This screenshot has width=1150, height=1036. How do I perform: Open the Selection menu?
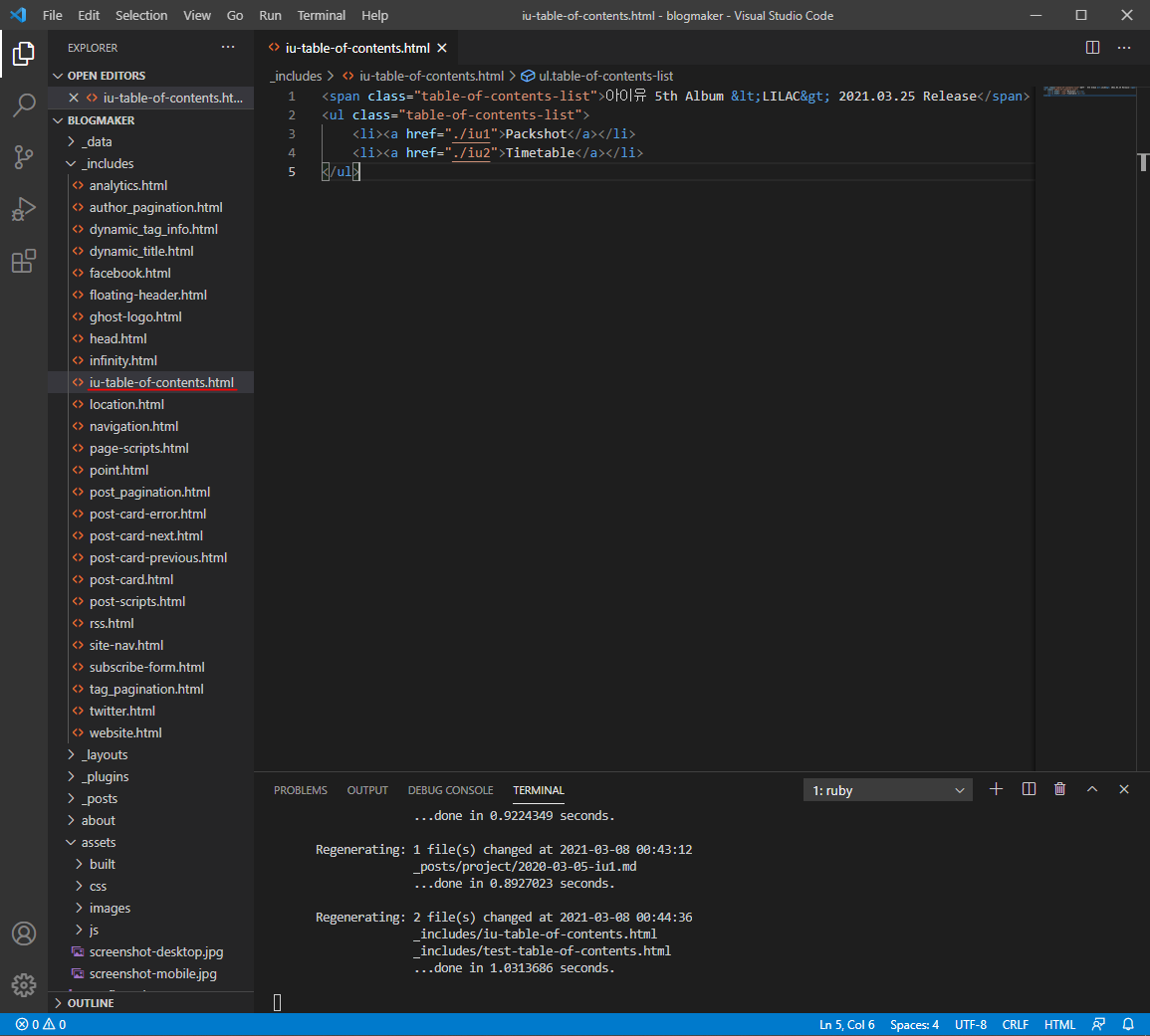(x=140, y=15)
